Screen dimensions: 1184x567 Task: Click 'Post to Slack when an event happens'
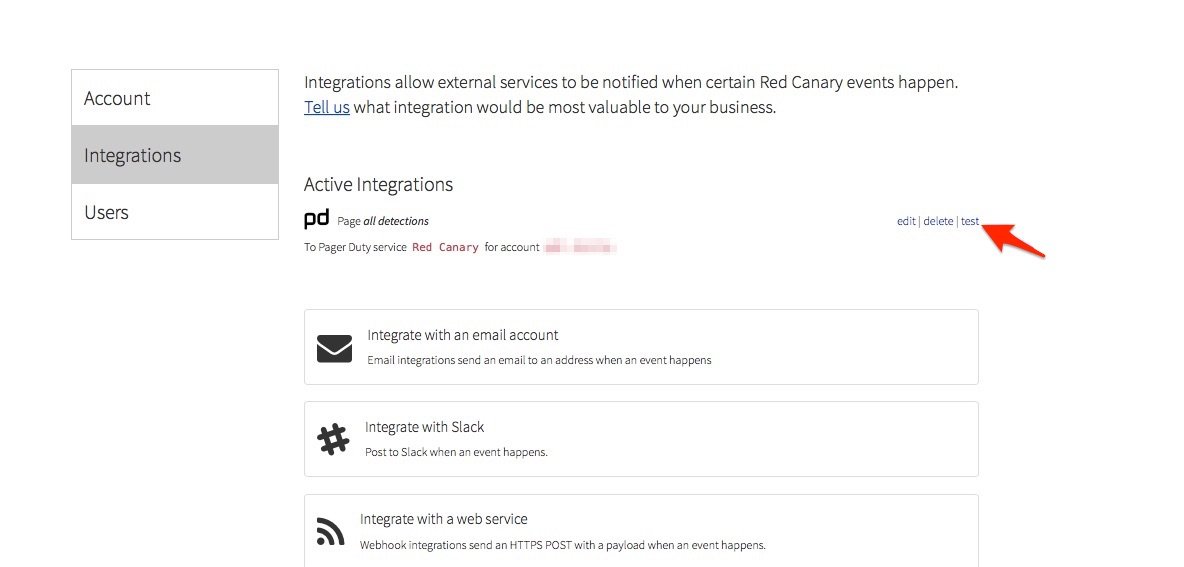(x=456, y=452)
